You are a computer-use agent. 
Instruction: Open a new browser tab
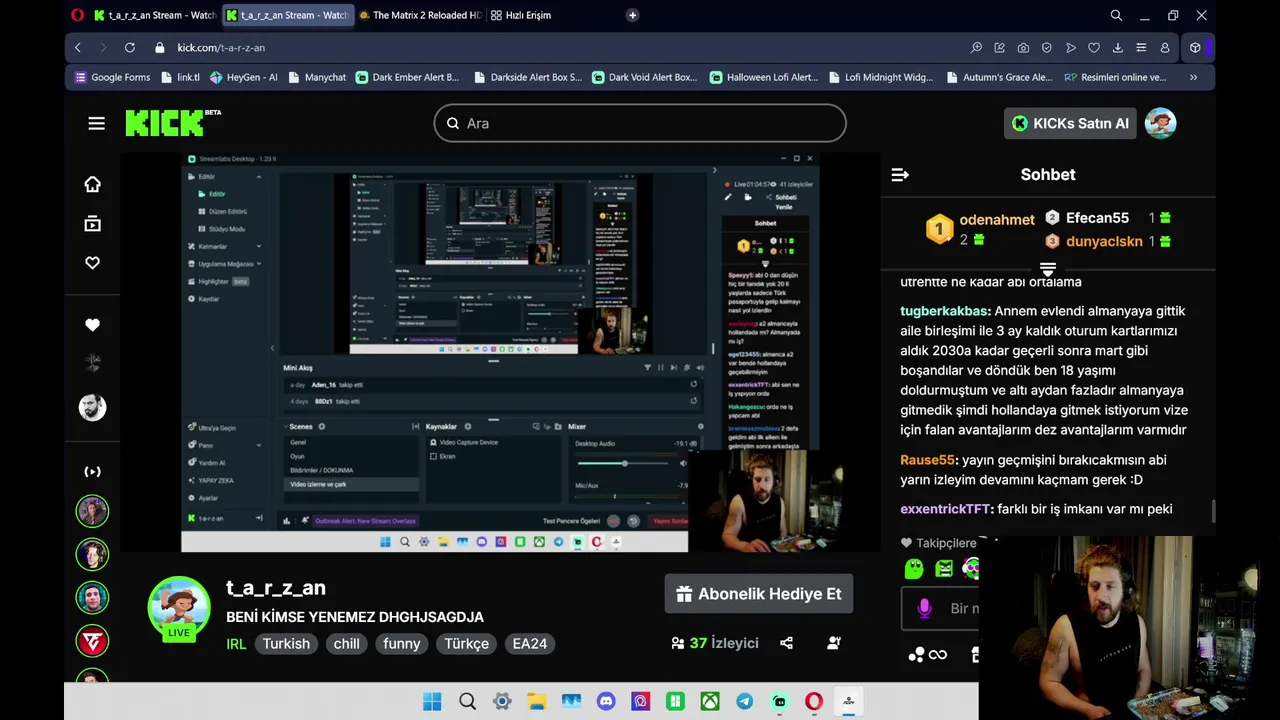(x=632, y=15)
